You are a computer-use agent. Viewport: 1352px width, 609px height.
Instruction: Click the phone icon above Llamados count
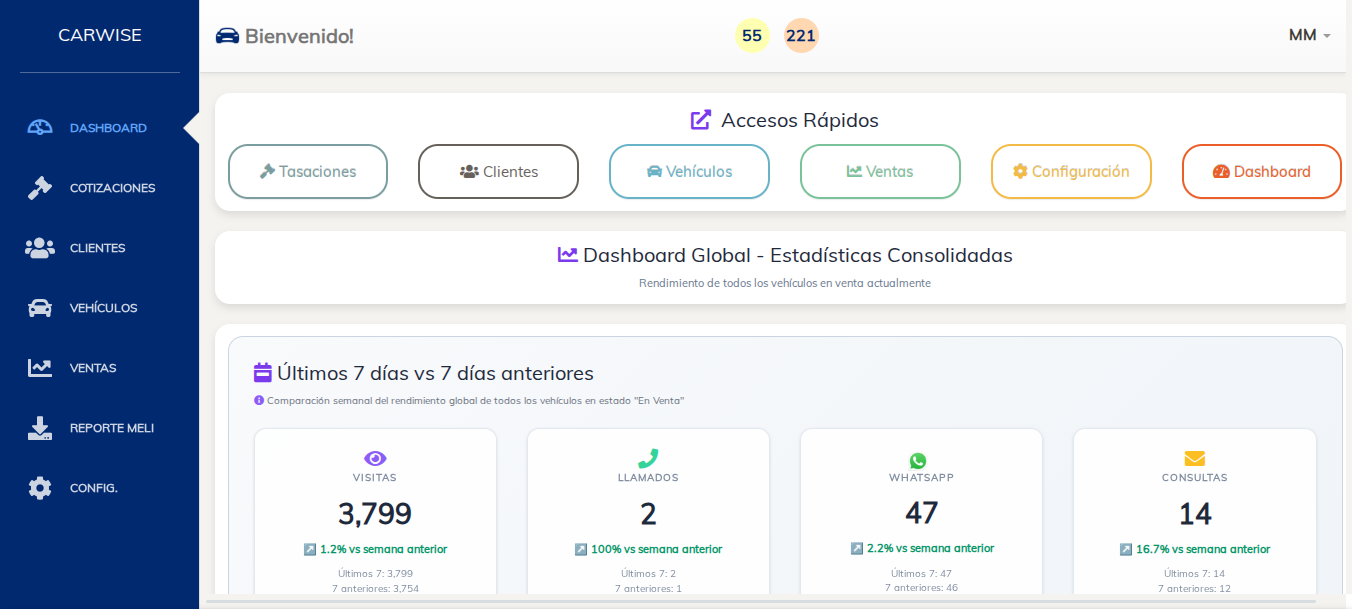point(648,459)
